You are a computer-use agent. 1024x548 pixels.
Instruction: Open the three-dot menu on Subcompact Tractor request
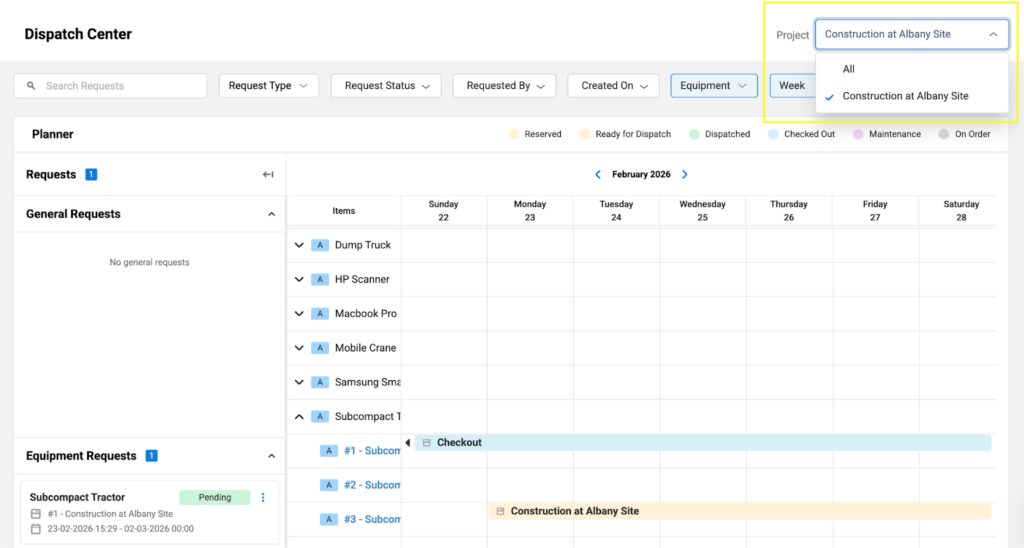click(263, 498)
